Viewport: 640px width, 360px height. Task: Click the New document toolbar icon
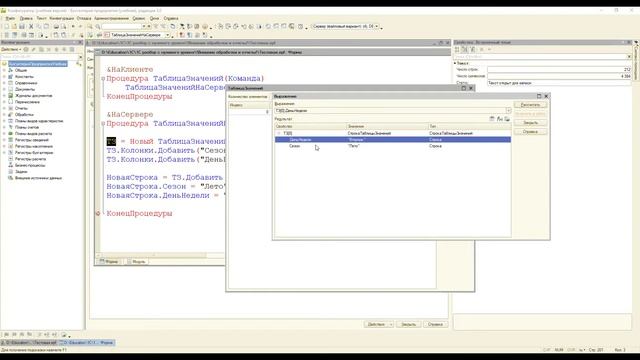coord(7,27)
